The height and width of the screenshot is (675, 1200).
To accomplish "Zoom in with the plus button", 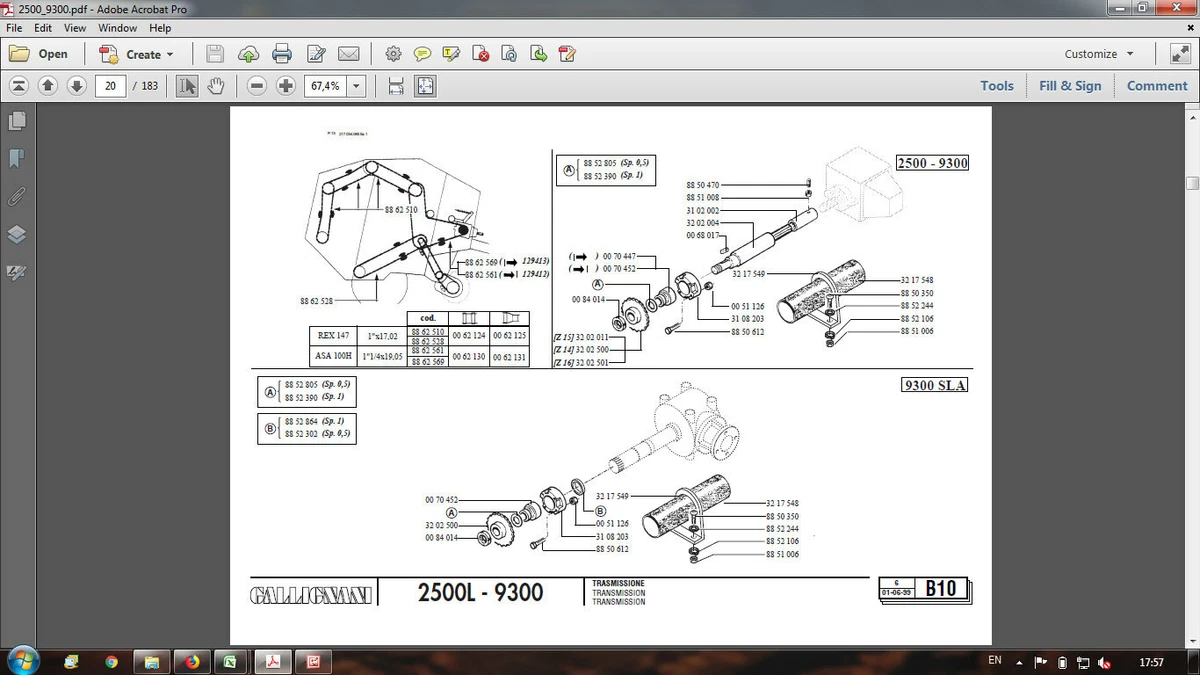I will (x=286, y=86).
